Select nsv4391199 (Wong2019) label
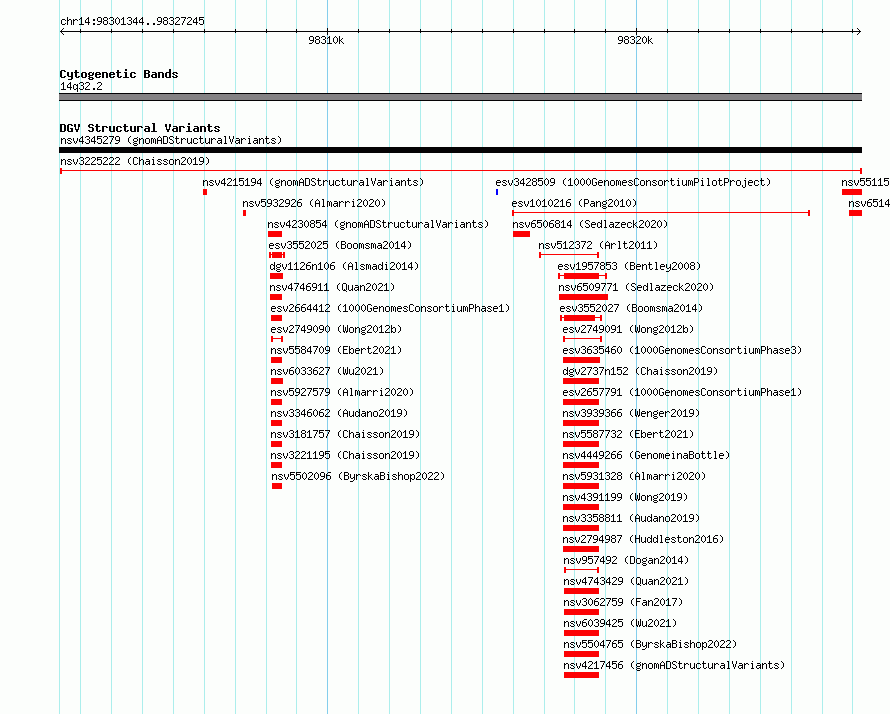Screen dimensions: 890x714 point(625,497)
